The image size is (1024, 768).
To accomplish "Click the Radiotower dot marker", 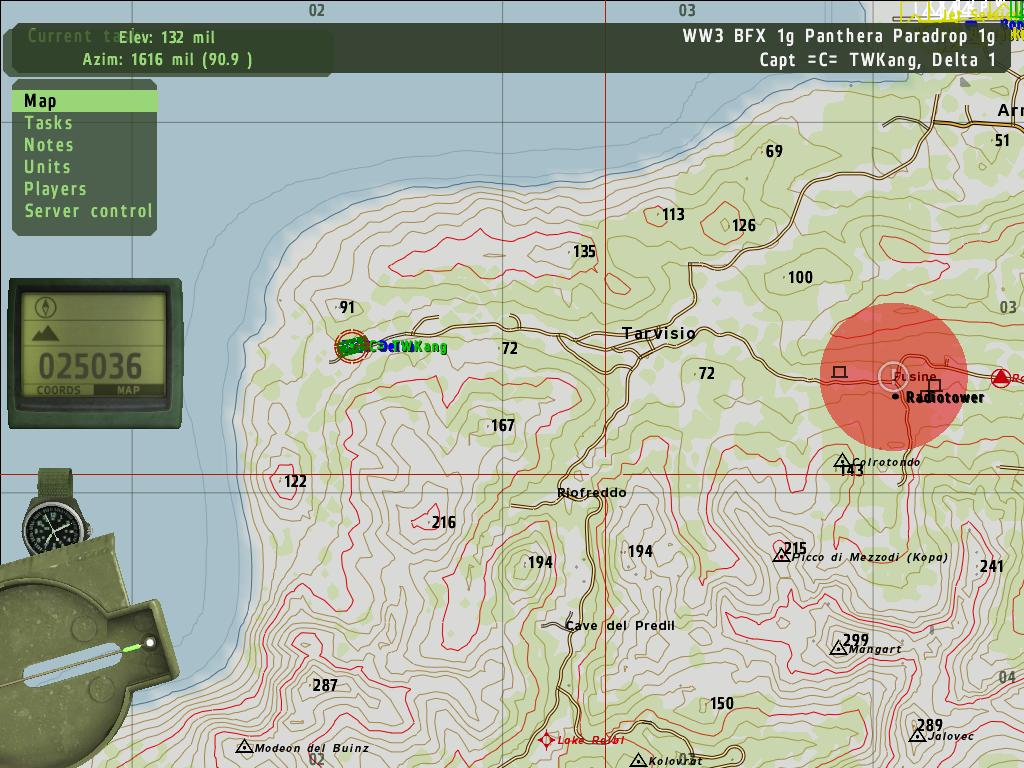I will (895, 397).
